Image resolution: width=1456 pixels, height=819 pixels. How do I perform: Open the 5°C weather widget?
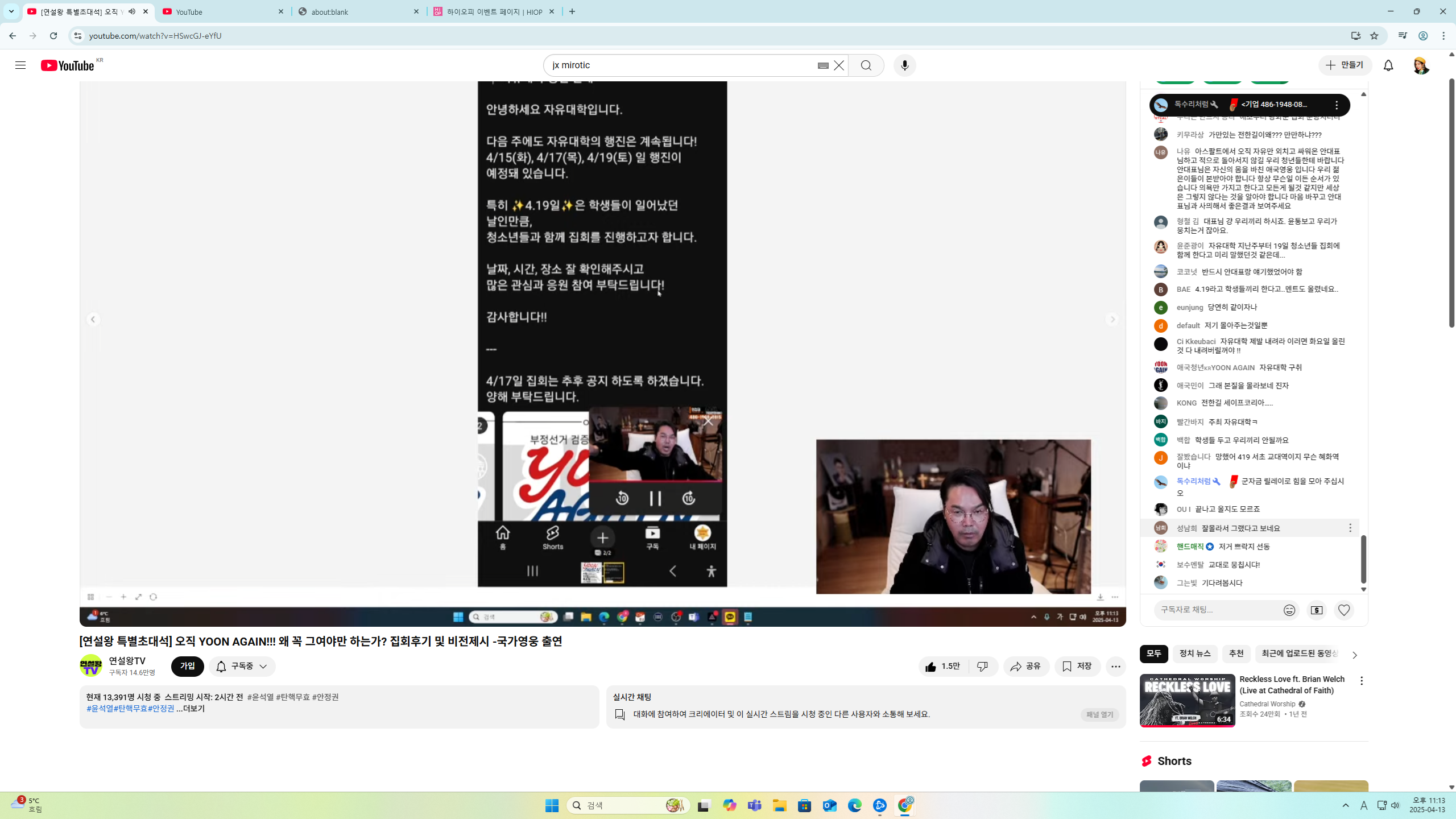[27, 805]
